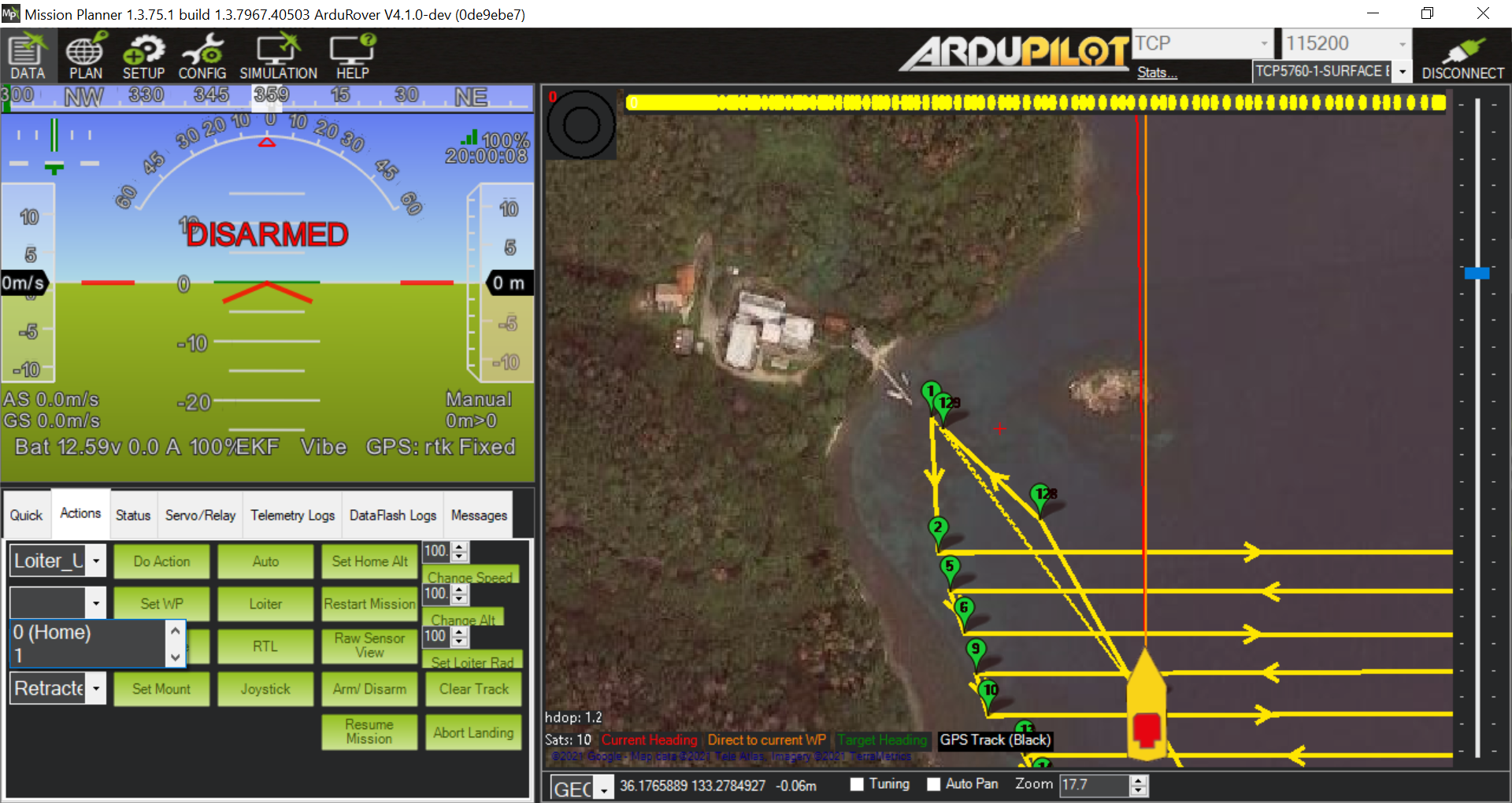Open the HELP screen
The width and height of the screenshot is (1512, 803).
tap(352, 56)
